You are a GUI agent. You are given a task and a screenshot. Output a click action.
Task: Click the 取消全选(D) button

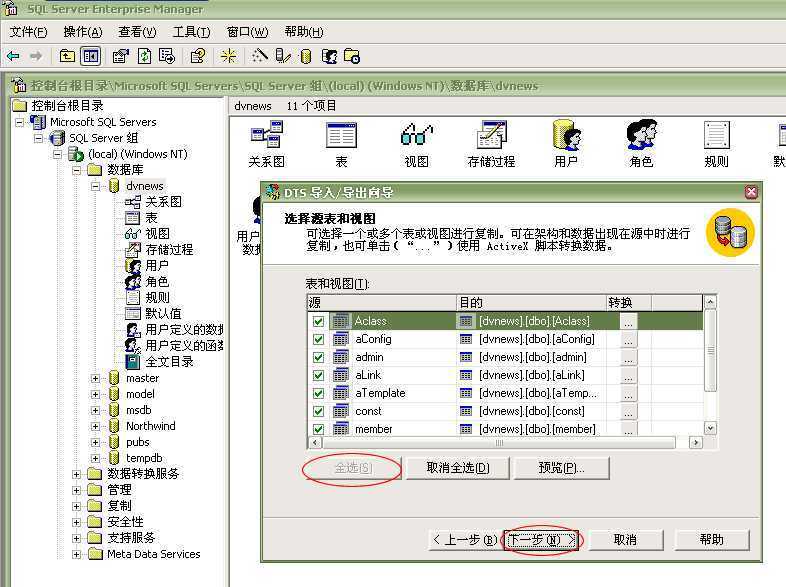pyautogui.click(x=458, y=468)
